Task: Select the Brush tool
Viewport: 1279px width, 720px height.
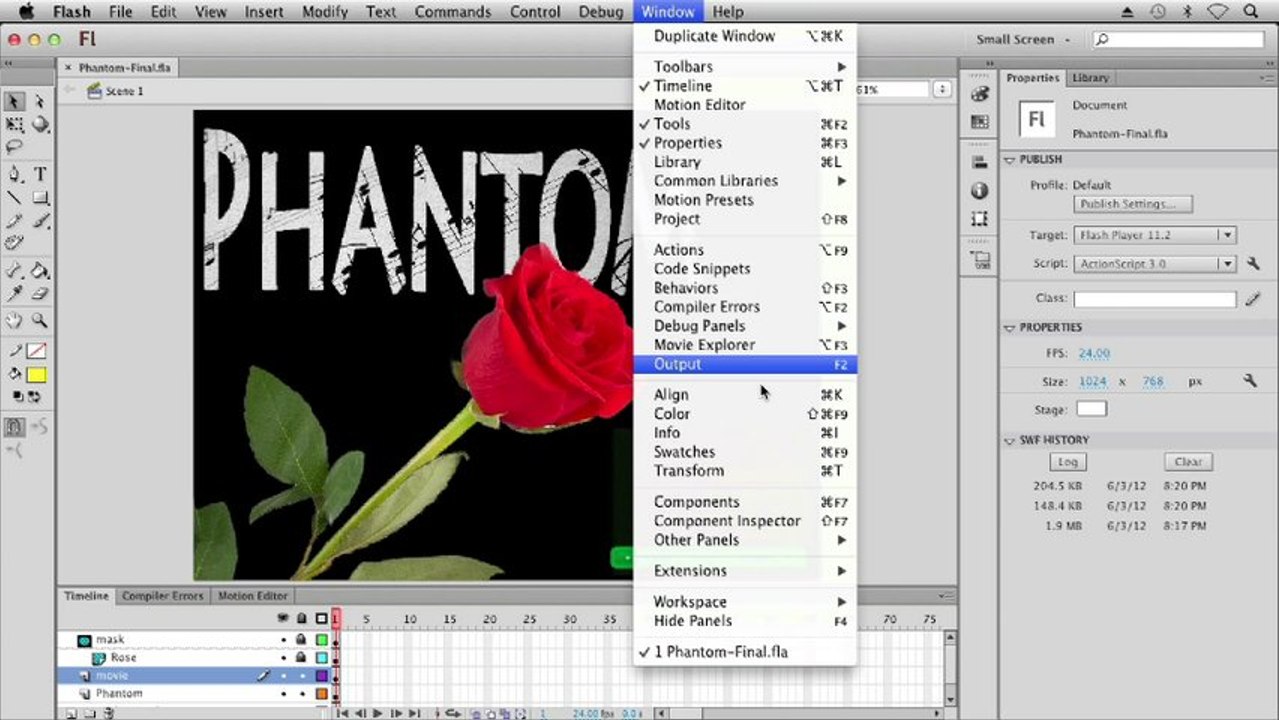Action: click(x=40, y=220)
